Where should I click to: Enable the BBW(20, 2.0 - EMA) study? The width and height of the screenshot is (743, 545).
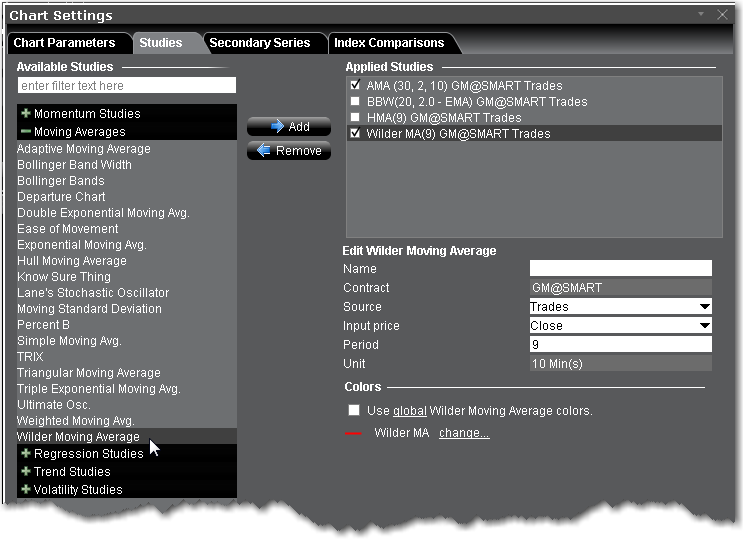tap(355, 102)
